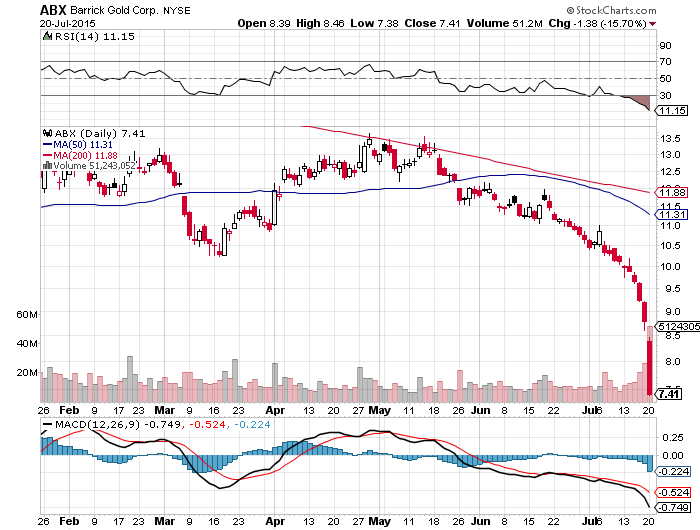Click the 20M volume axis label
Image resolution: width=700 pixels, height=530 pixels.
(x=27, y=372)
